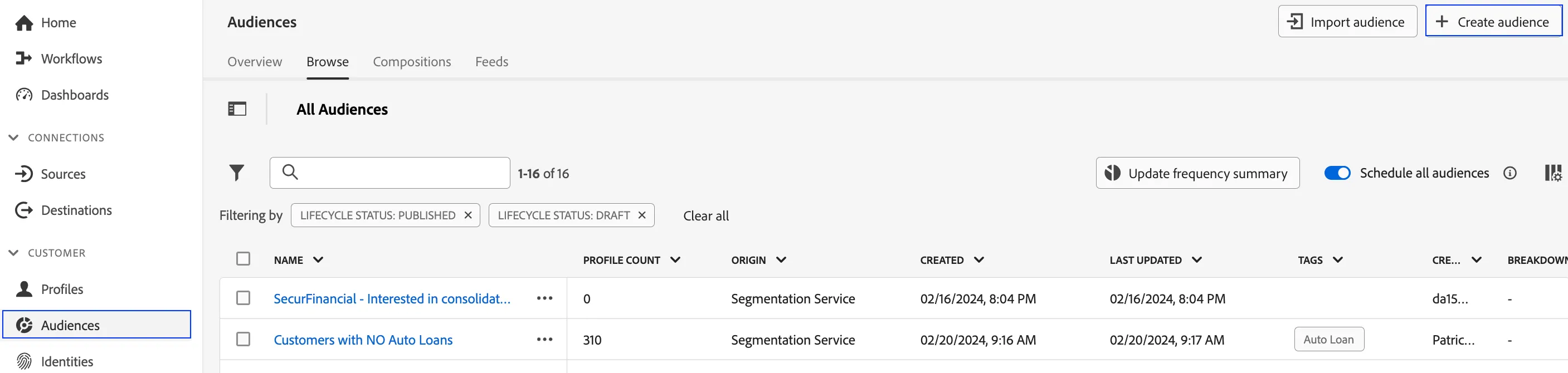Select the Audiences sidebar icon
The image size is (1568, 373).
coord(25,326)
